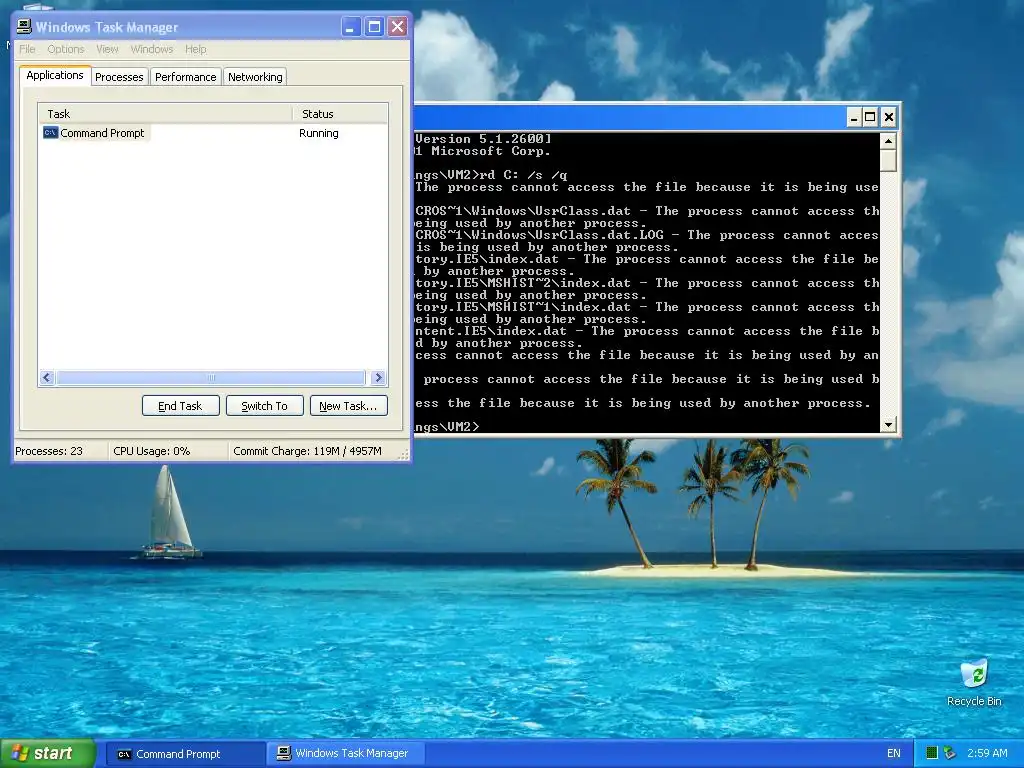The height and width of the screenshot is (768, 1024).
Task: Close the Command Prompt window
Action: coord(888,117)
